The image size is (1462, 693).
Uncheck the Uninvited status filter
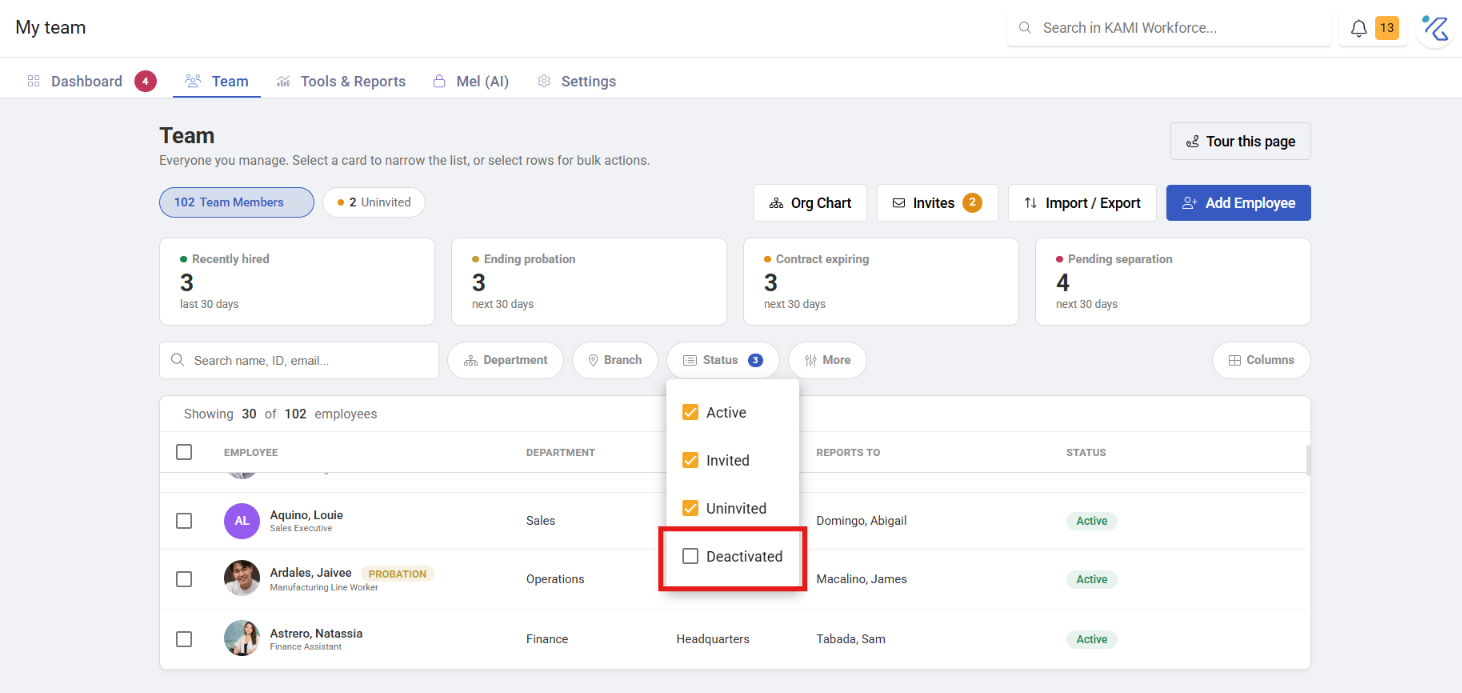[690, 508]
